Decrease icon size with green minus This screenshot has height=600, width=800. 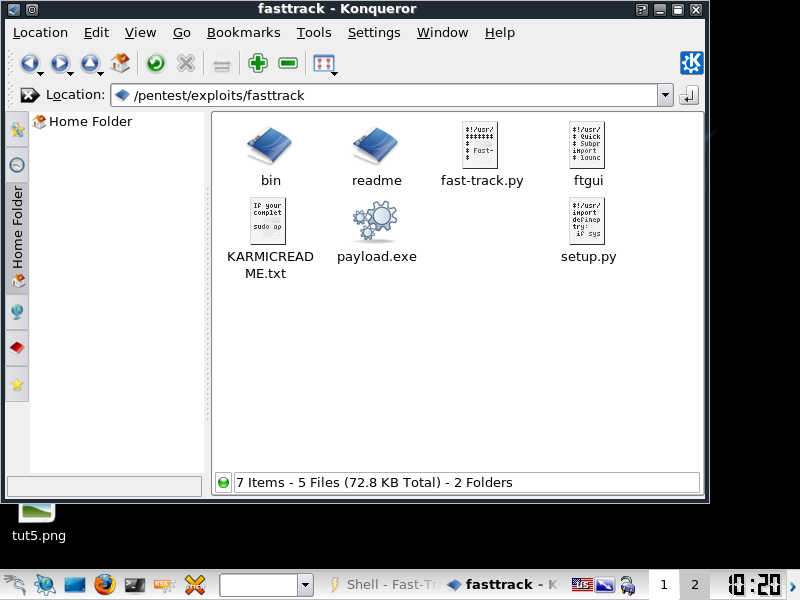tap(288, 63)
